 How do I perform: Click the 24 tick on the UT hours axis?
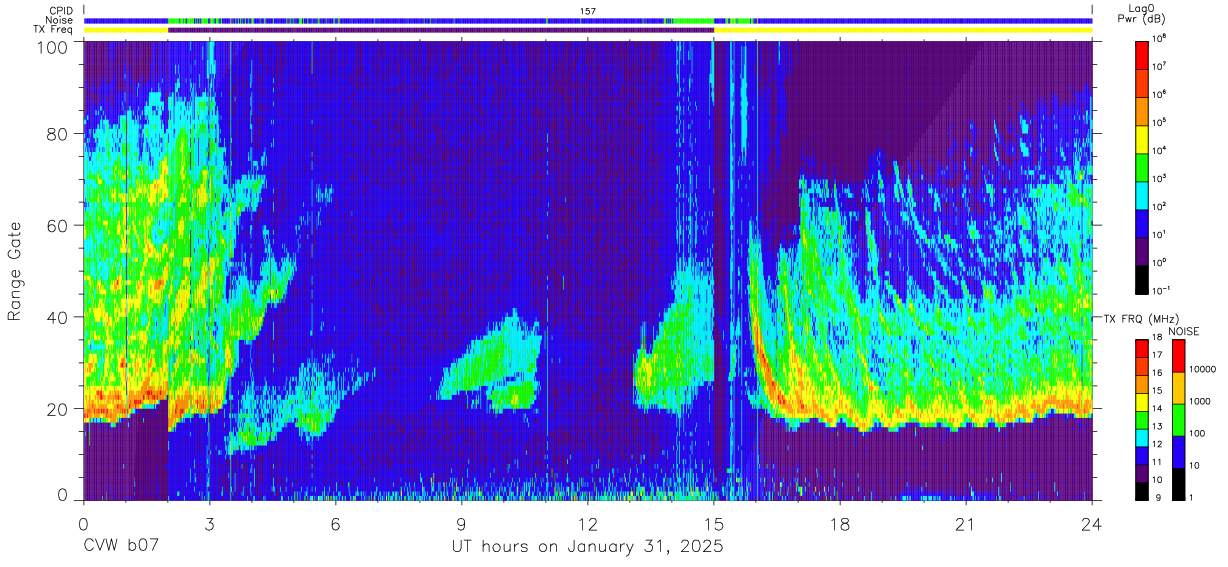pyautogui.click(x=1092, y=524)
